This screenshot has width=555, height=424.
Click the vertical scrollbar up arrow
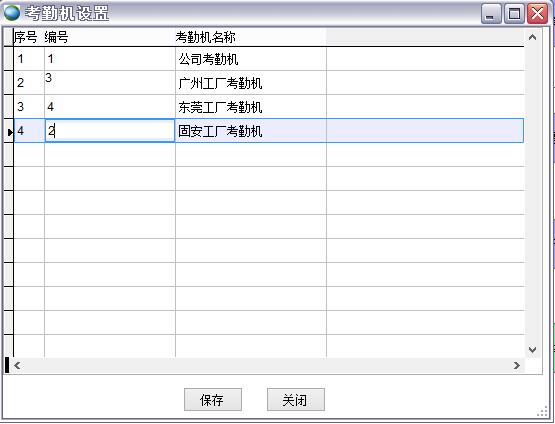pos(532,37)
